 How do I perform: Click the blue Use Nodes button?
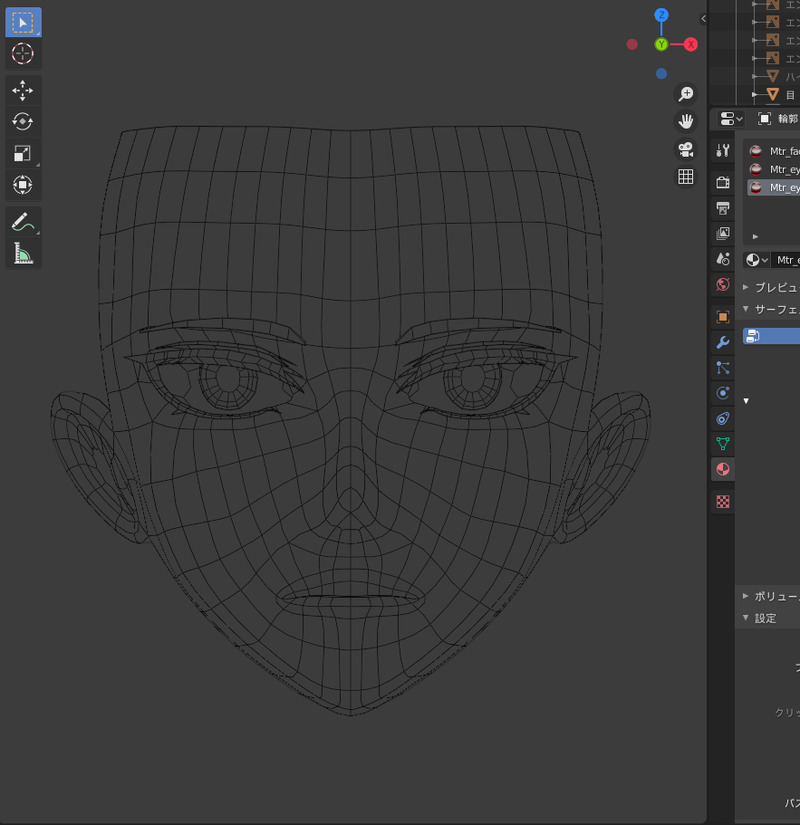tap(771, 336)
